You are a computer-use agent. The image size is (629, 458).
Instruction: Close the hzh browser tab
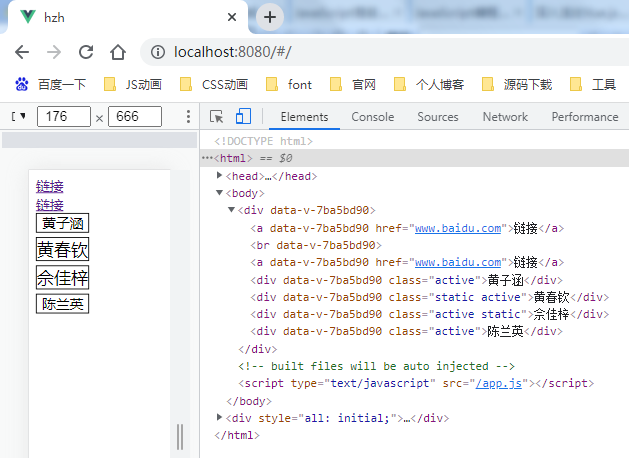231,17
